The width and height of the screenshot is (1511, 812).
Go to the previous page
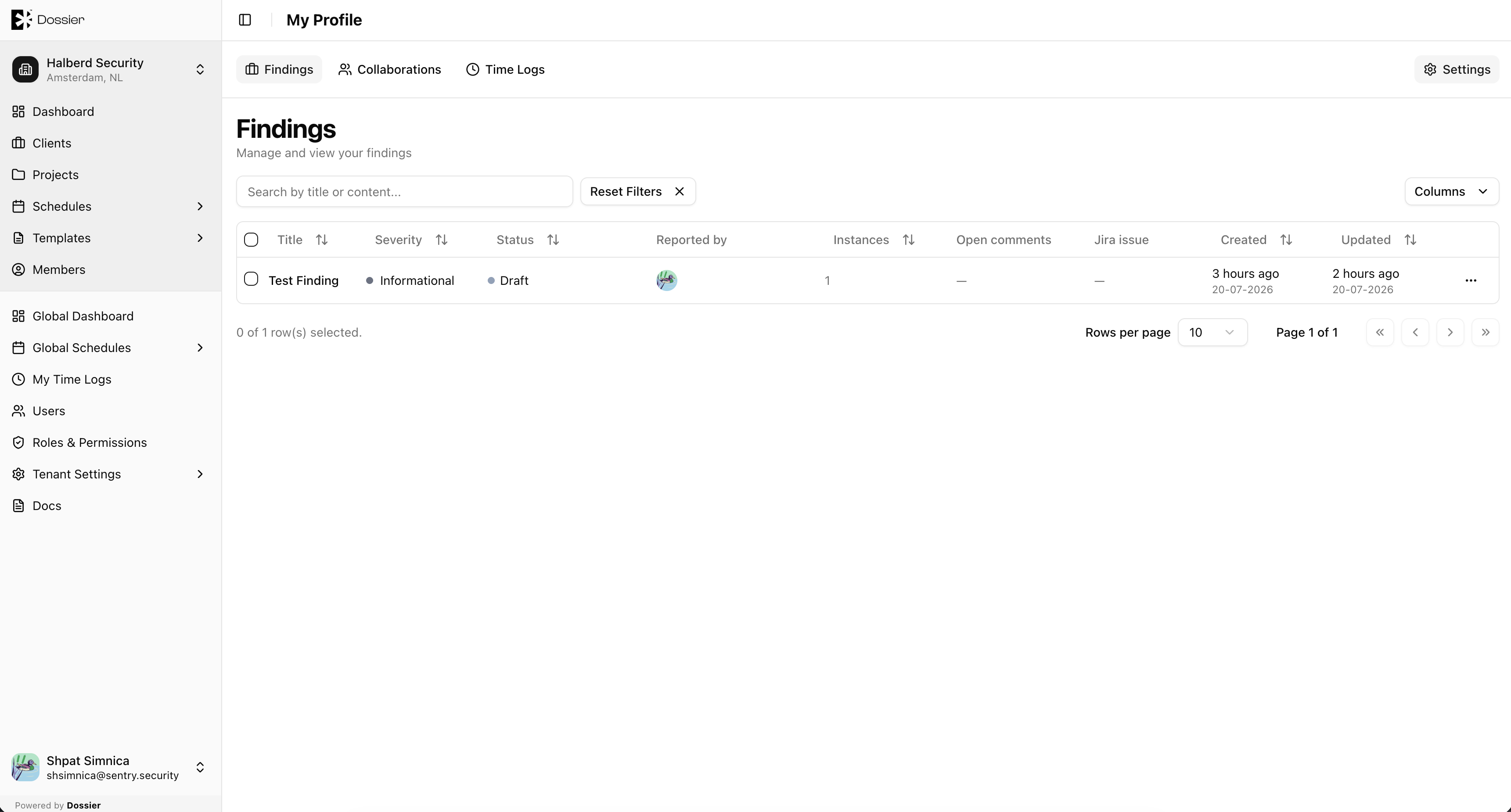click(x=1415, y=332)
